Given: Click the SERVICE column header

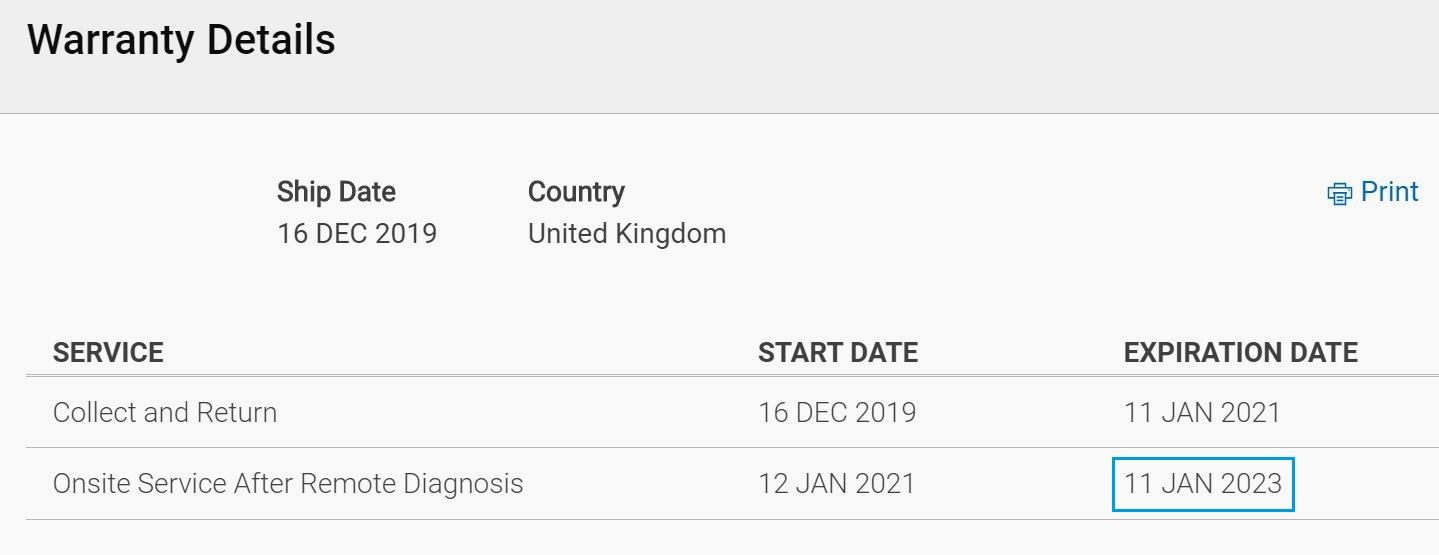Looking at the screenshot, I should (108, 353).
